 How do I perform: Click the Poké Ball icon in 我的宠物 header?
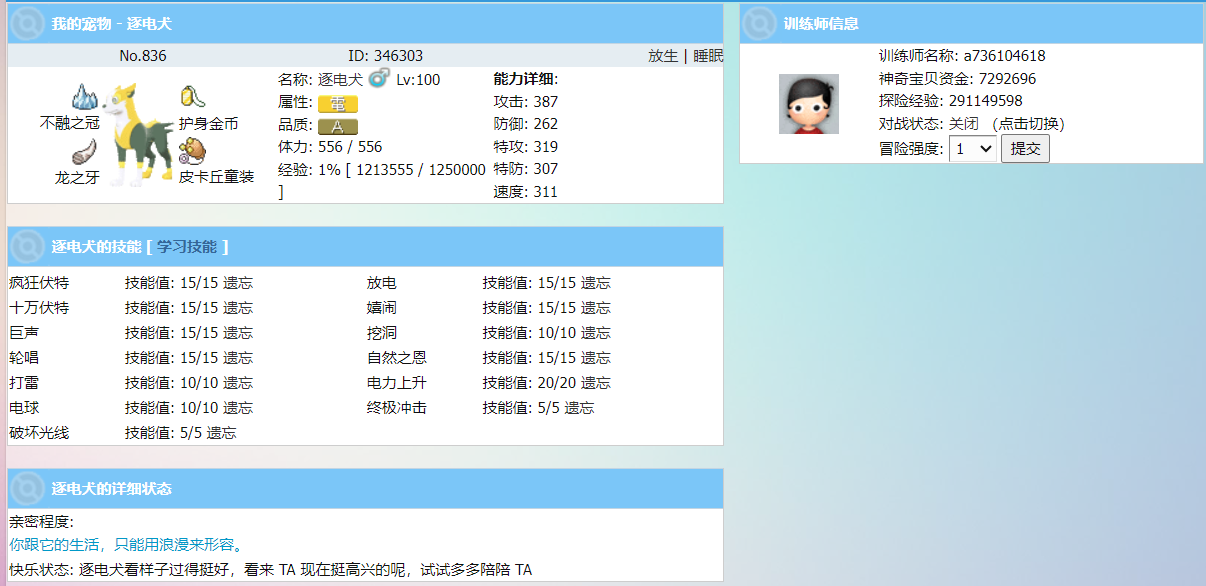click(x=28, y=23)
